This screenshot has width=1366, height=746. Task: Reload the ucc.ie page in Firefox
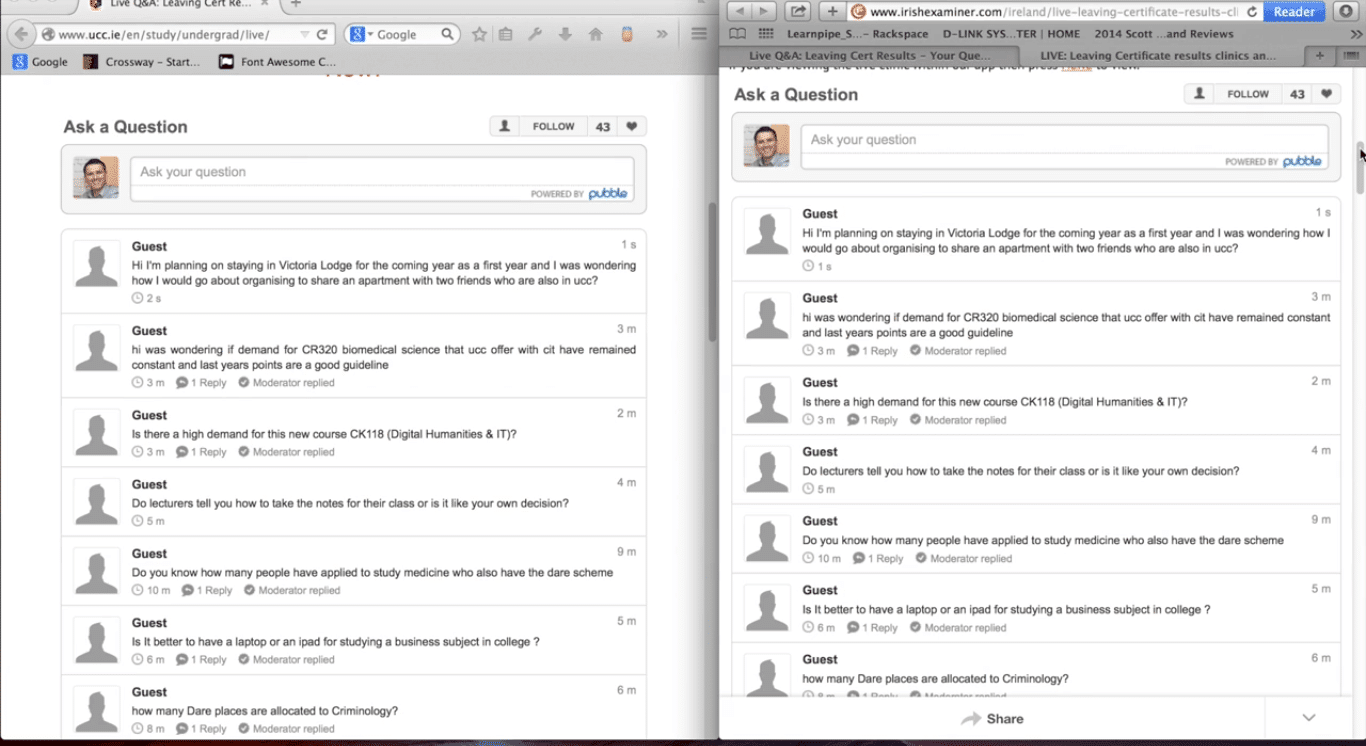tap(322, 34)
